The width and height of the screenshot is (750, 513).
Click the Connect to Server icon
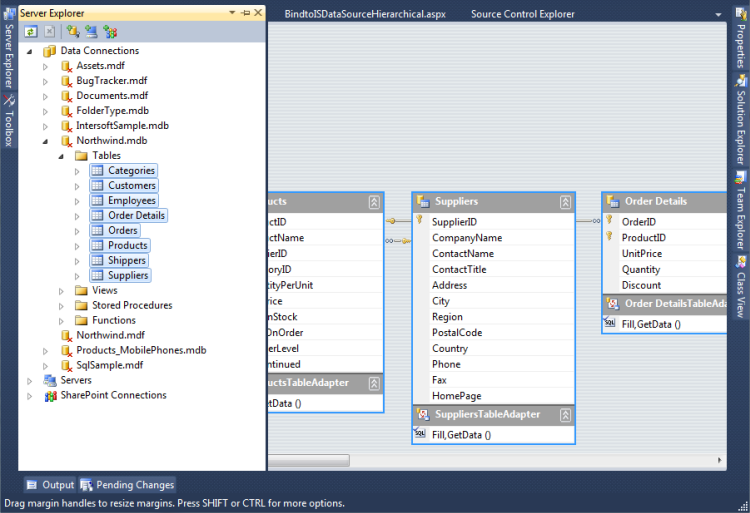91,32
